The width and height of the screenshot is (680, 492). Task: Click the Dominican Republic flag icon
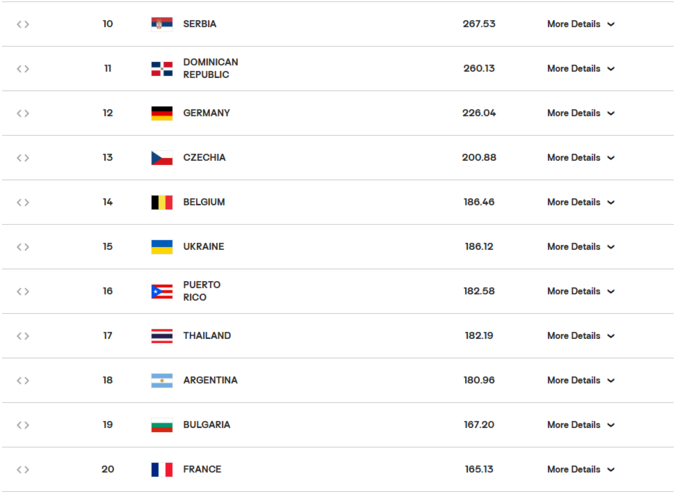coord(162,69)
